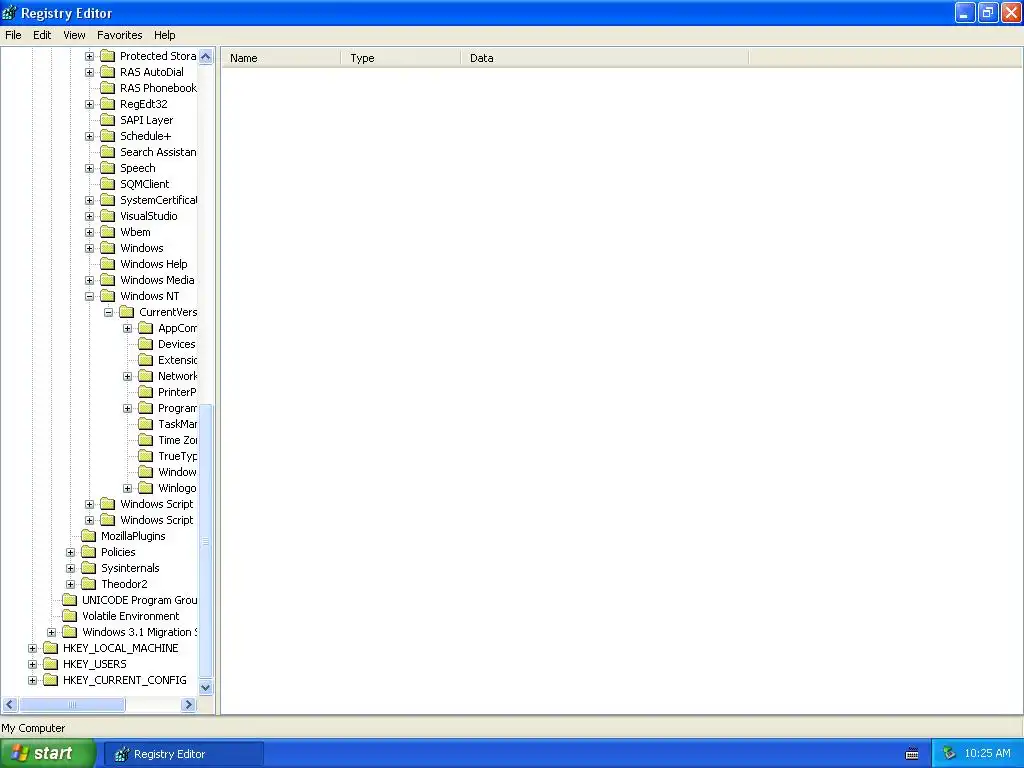1024x768 pixels.
Task: Select the Windows key under Microsoft
Action: pyautogui.click(x=142, y=248)
